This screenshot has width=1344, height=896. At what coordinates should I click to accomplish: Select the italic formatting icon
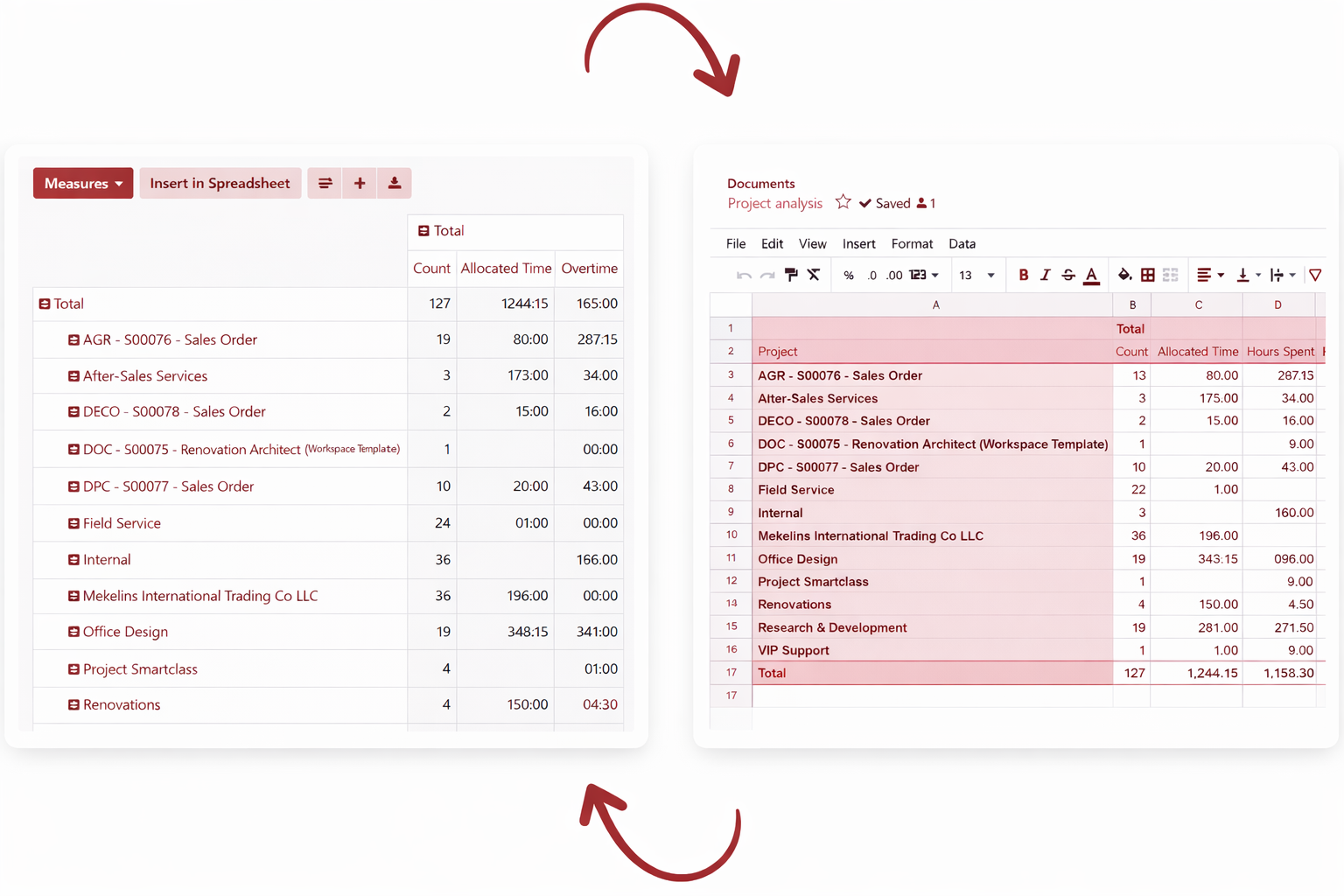[x=1046, y=274]
